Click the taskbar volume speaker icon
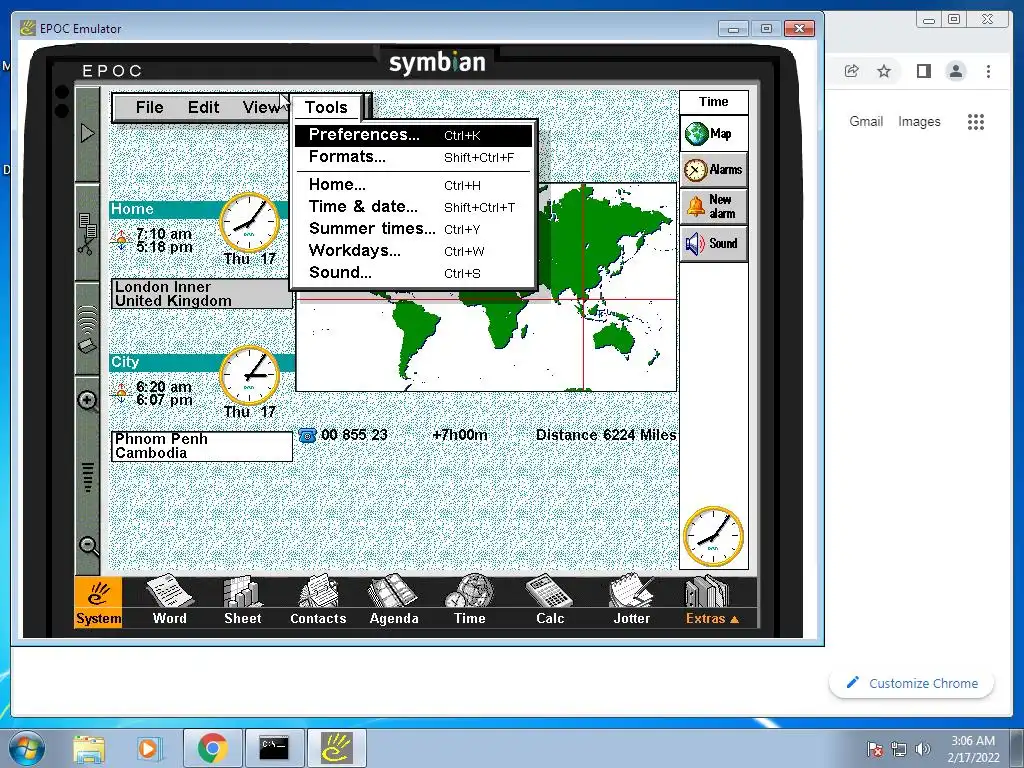 pos(923,749)
